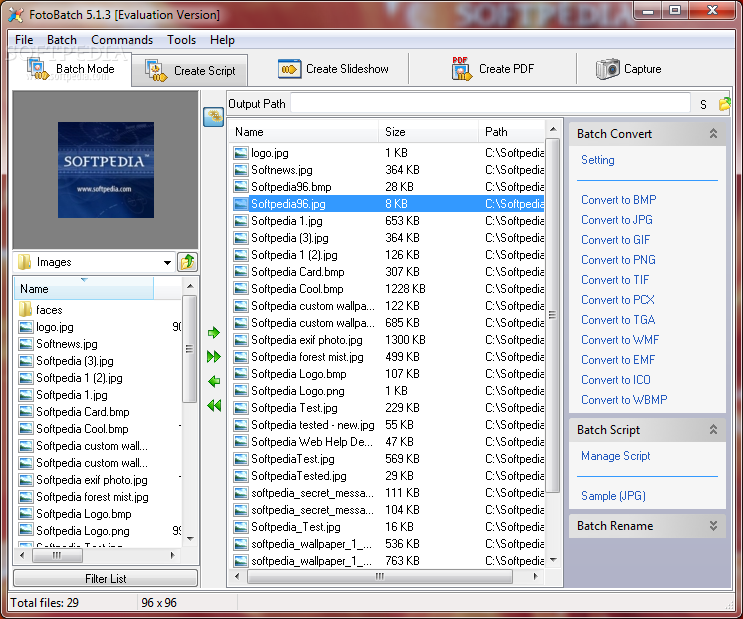Collapse the Batch Convert panel
Image resolution: width=743 pixels, height=619 pixels.
[x=713, y=134]
